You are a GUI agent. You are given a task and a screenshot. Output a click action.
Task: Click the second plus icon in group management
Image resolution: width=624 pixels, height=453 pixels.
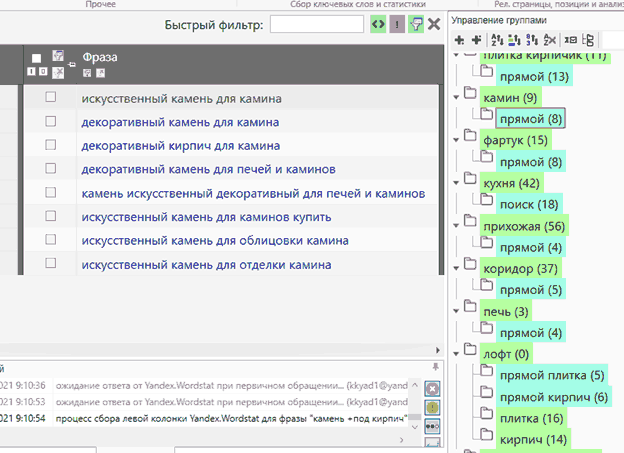[476, 40]
